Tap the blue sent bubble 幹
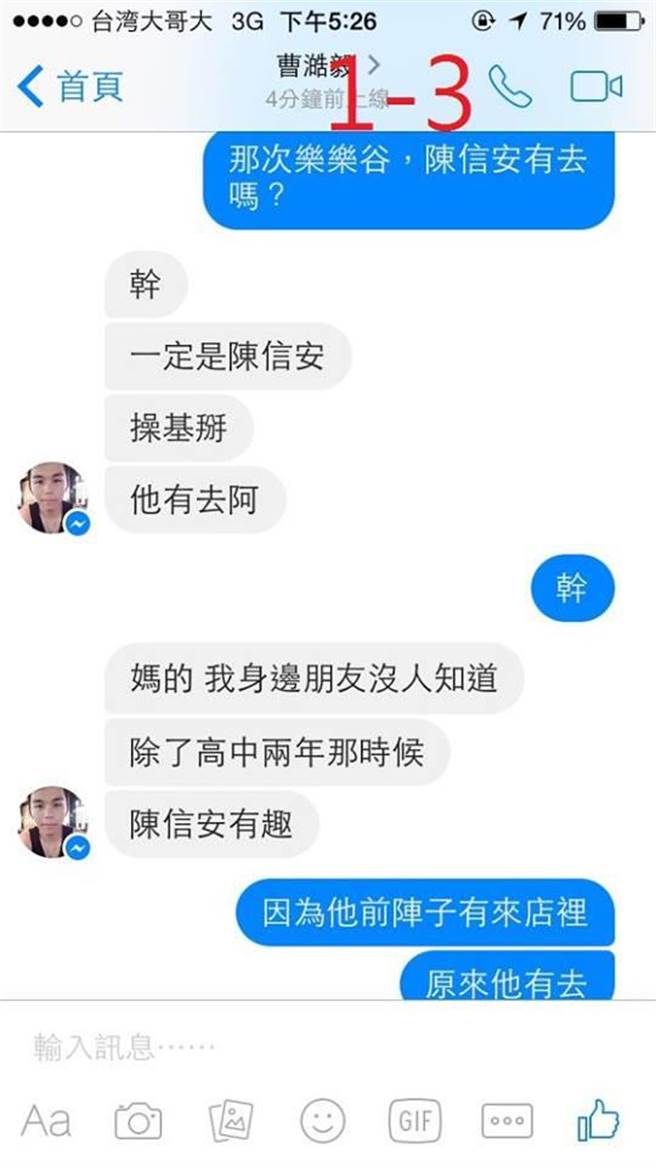Image resolution: width=656 pixels, height=1166 pixels. pos(573,588)
